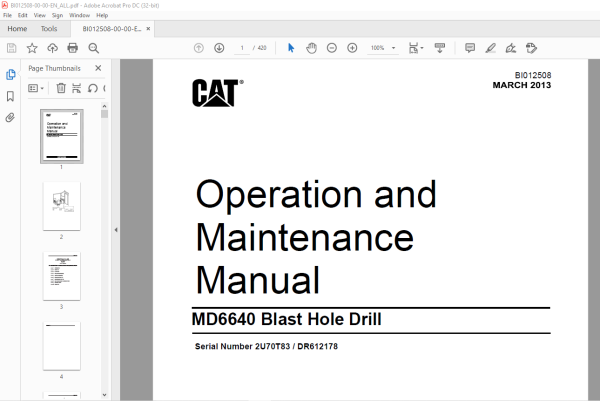The width and height of the screenshot is (600, 401).
Task: Click the scrolling mode read icon
Action: (x=440, y=48)
